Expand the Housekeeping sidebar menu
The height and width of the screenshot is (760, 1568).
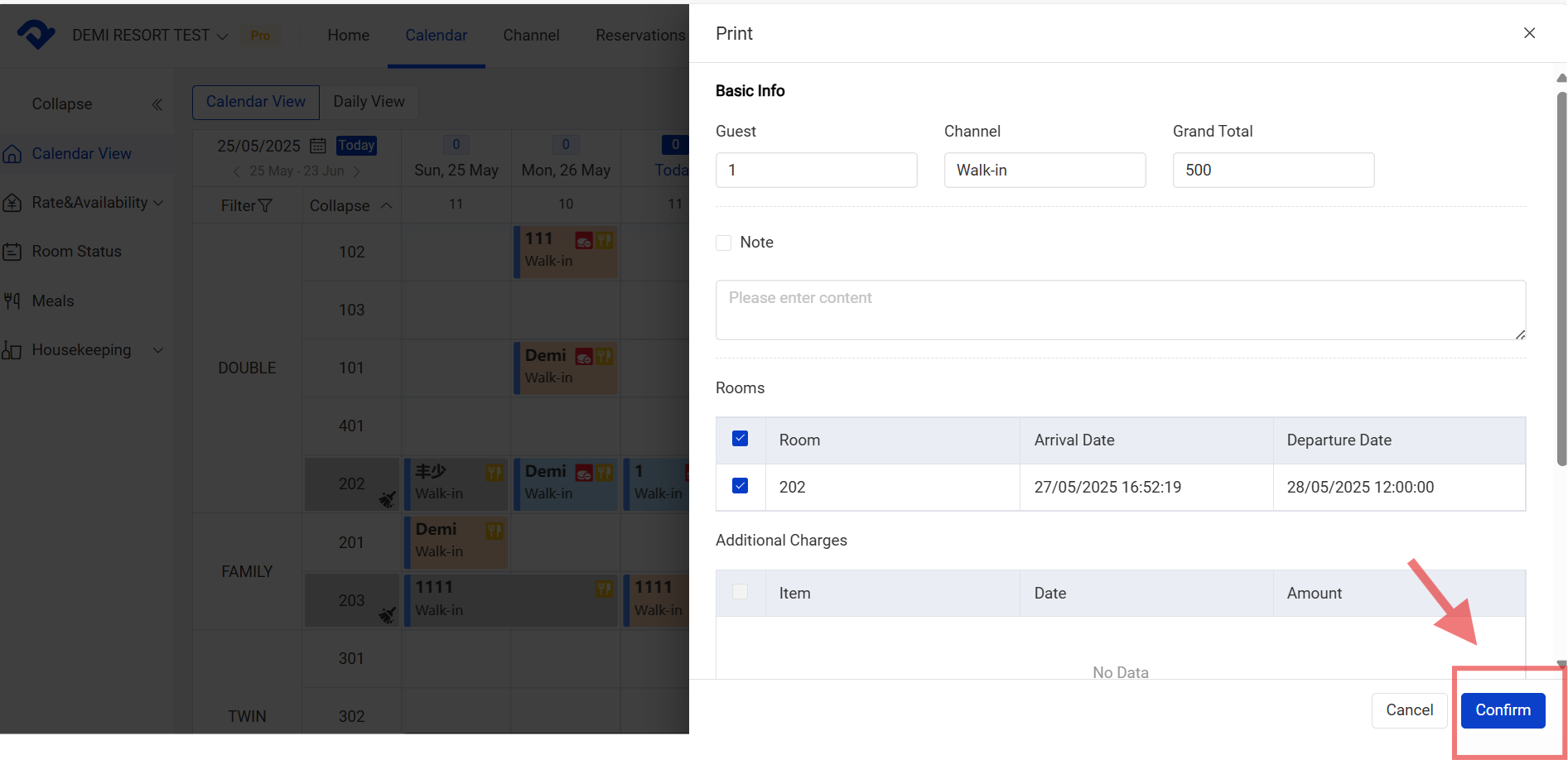pos(158,350)
